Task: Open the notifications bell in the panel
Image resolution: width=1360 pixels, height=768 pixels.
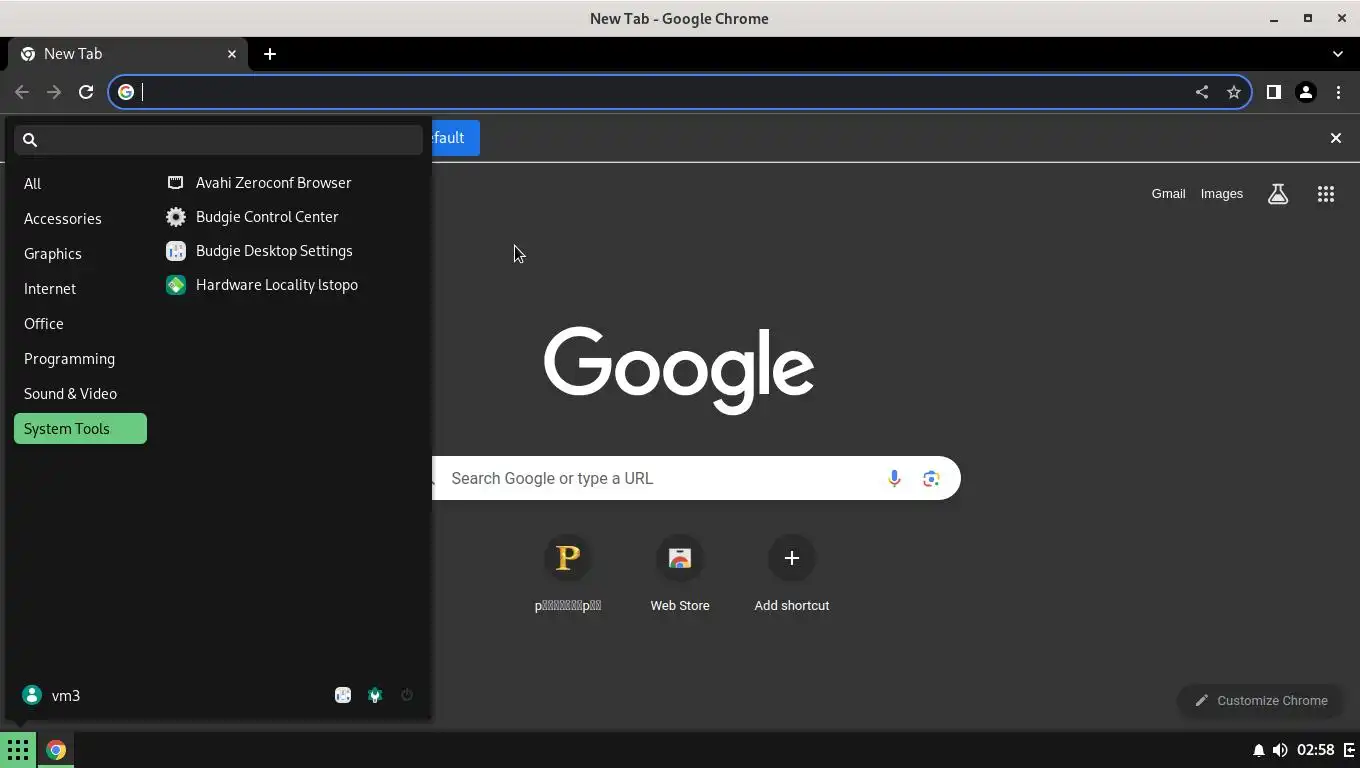Action: click(1258, 750)
